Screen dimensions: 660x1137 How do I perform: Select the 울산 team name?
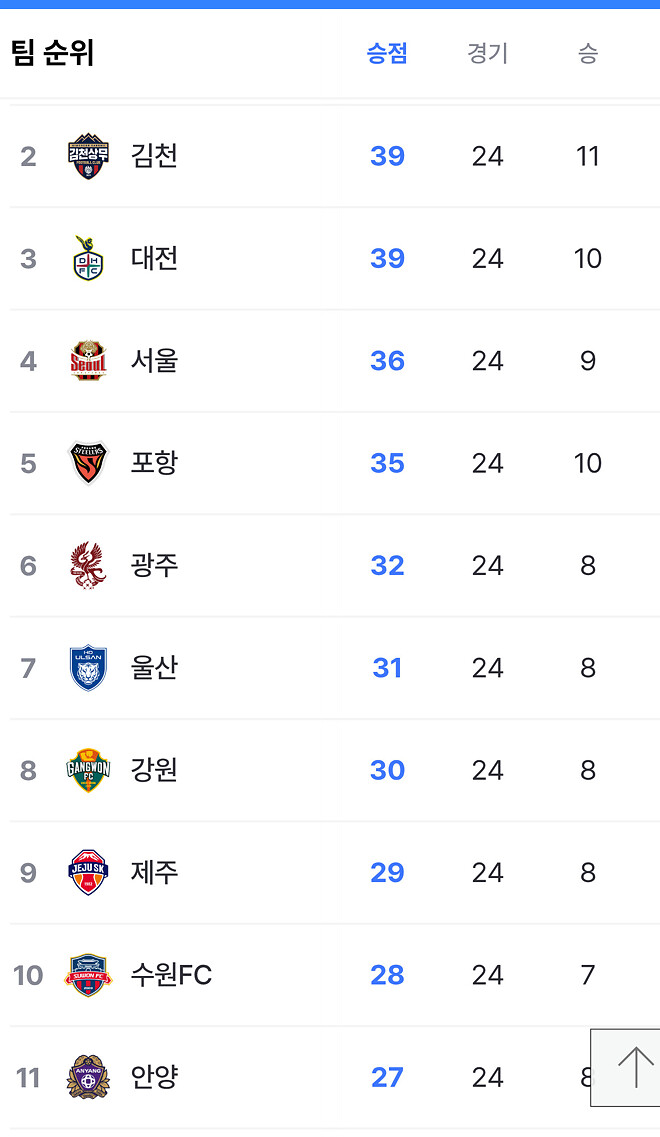point(155,668)
